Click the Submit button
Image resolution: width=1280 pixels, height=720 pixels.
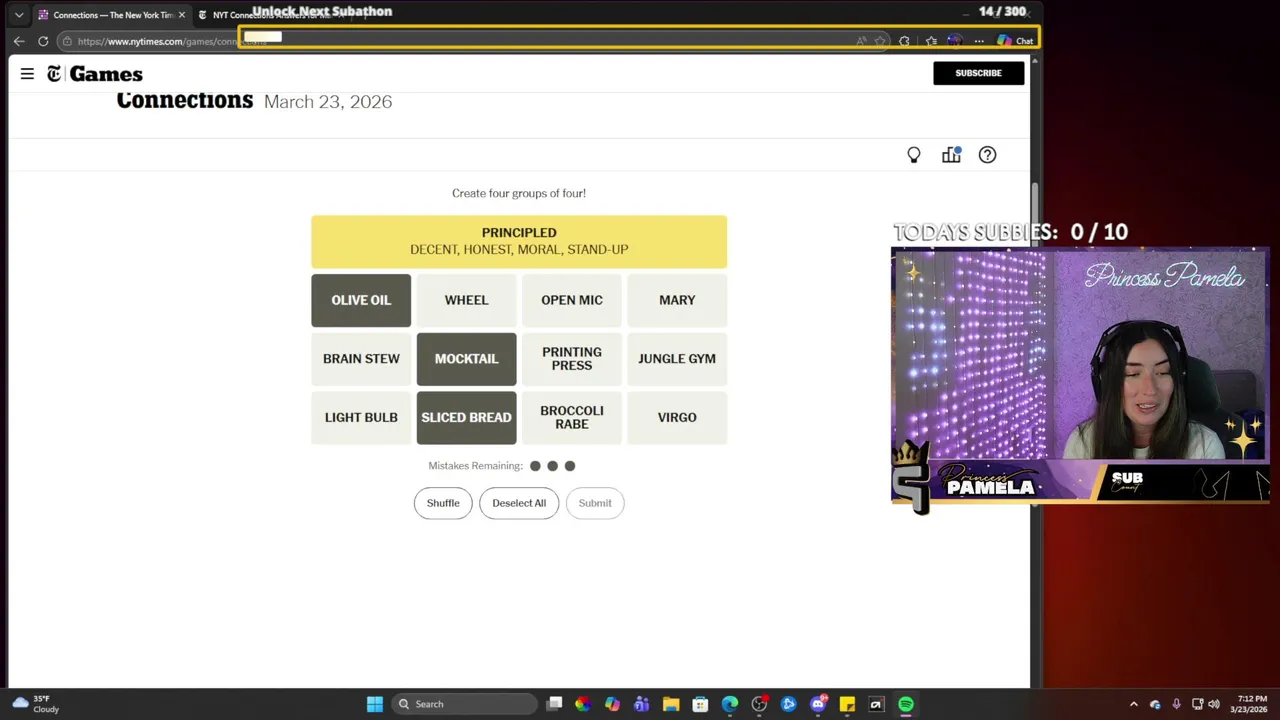(x=595, y=503)
